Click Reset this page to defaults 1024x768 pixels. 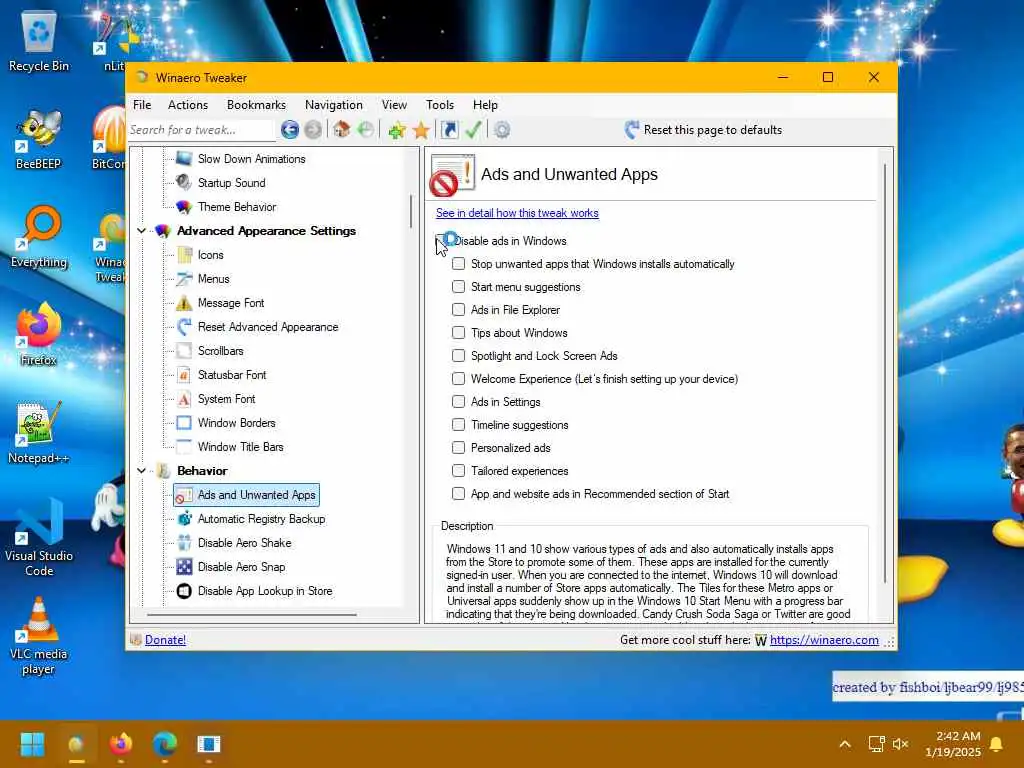[712, 130]
